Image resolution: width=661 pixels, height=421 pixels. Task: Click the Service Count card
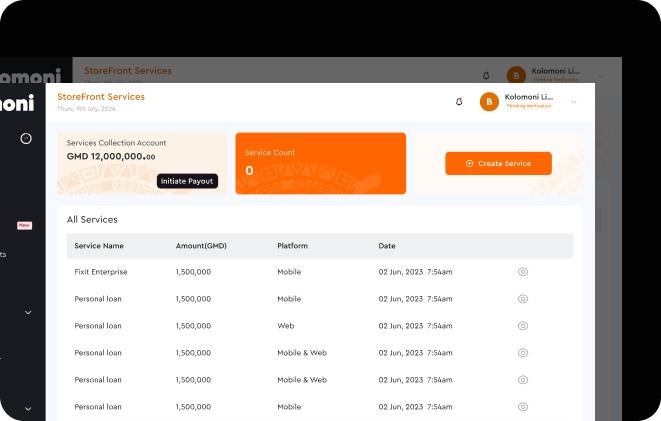pyautogui.click(x=321, y=164)
